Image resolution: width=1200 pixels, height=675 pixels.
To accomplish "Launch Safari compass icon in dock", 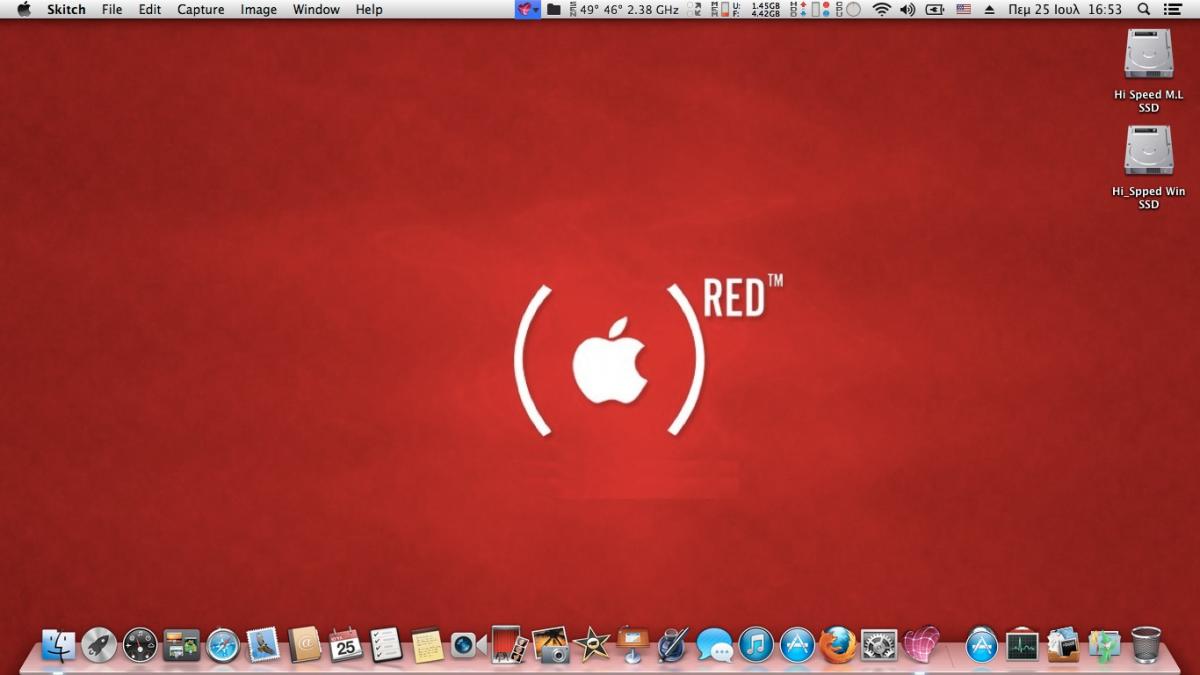I will 222,645.
